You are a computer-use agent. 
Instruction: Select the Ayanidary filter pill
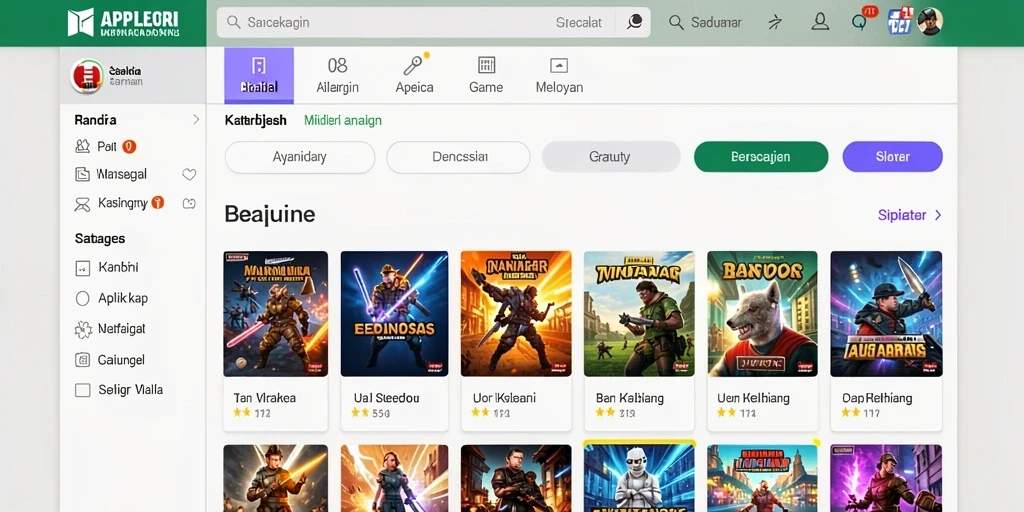[x=300, y=157]
